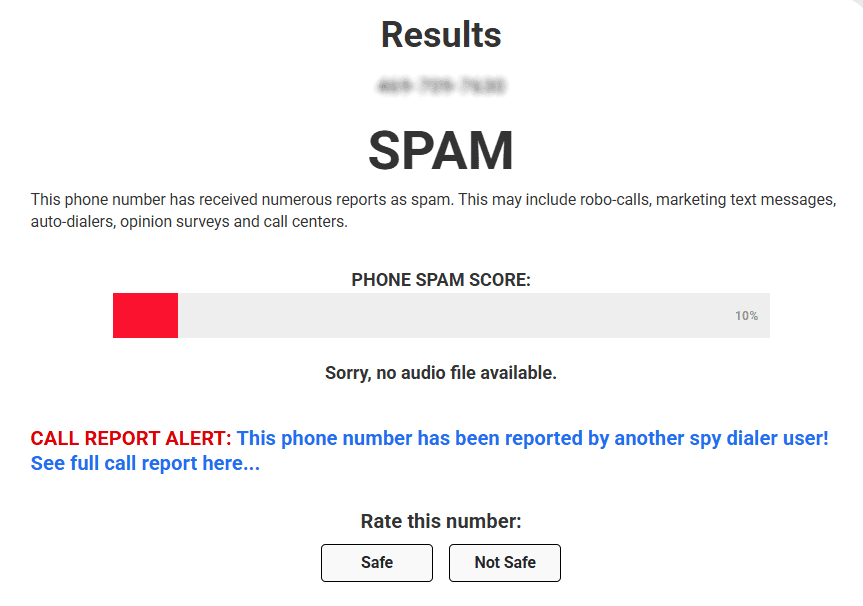
Task: Click the Safe rating button
Action: 376,562
